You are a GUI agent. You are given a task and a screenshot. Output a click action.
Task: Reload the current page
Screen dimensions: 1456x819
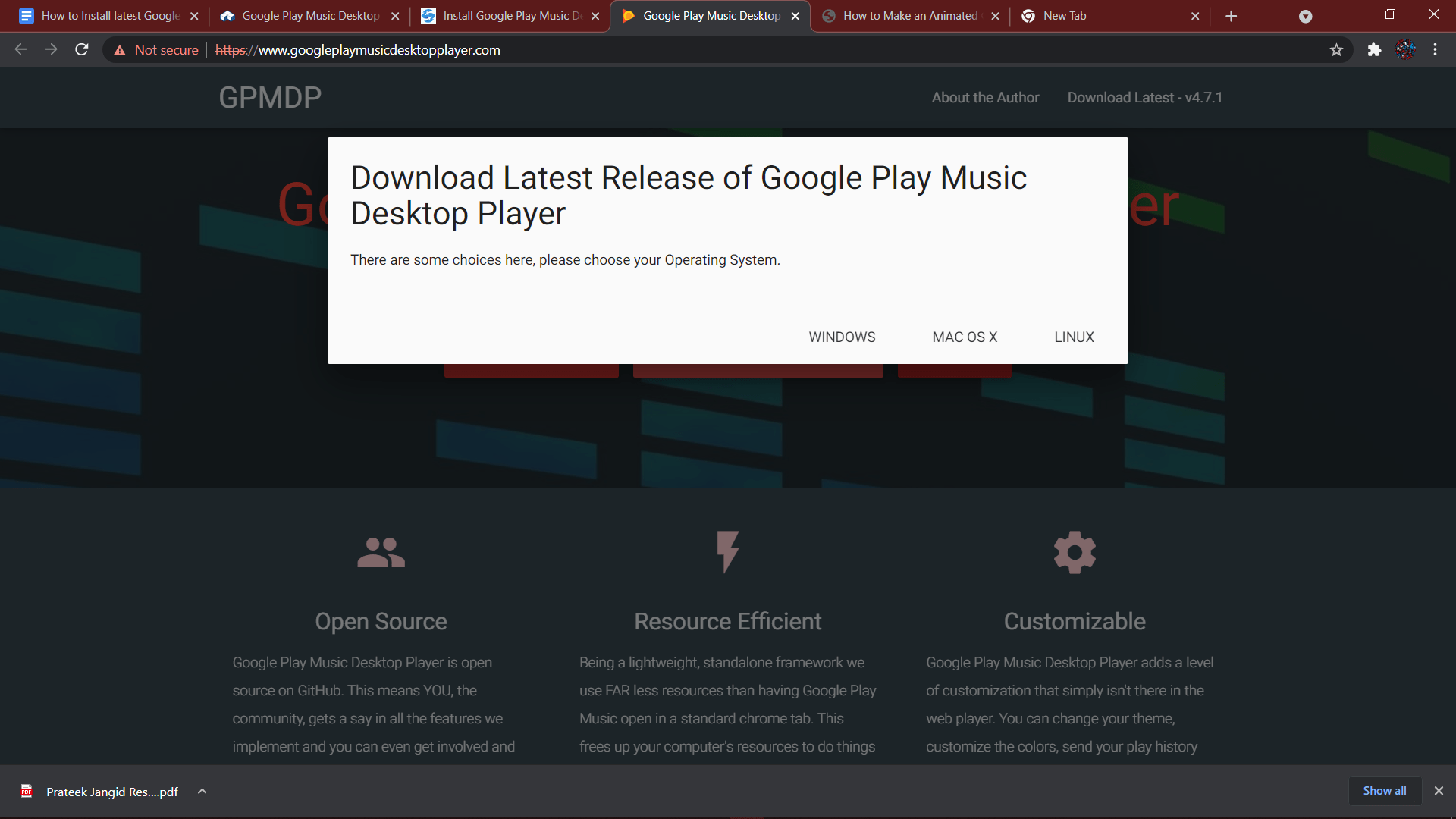point(82,50)
